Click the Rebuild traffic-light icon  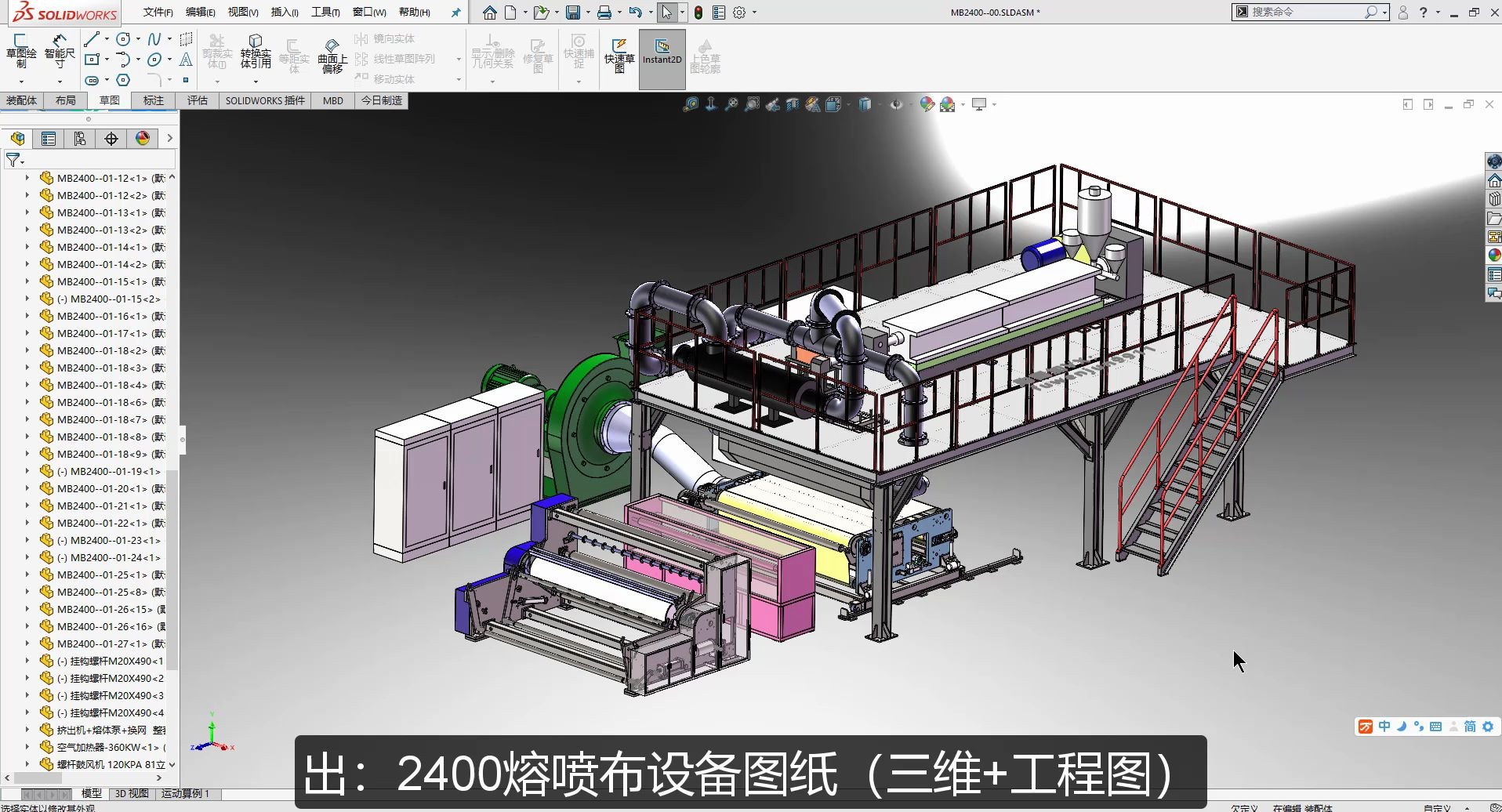(698, 13)
